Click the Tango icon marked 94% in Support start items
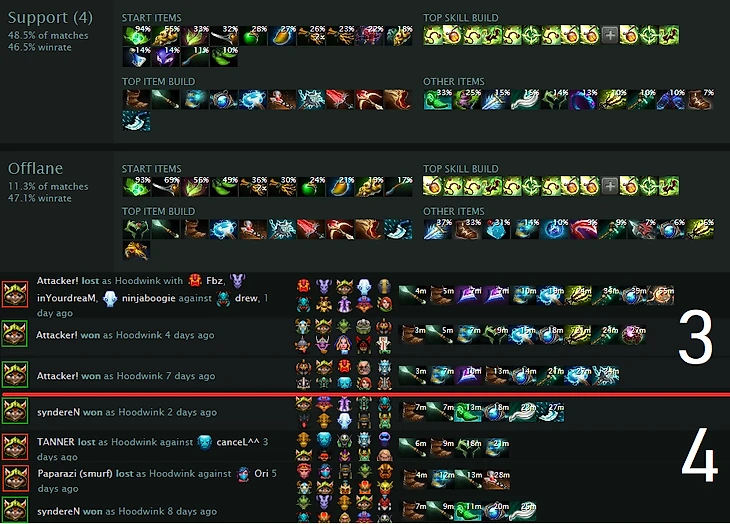The height and width of the screenshot is (524, 730). click(136, 35)
